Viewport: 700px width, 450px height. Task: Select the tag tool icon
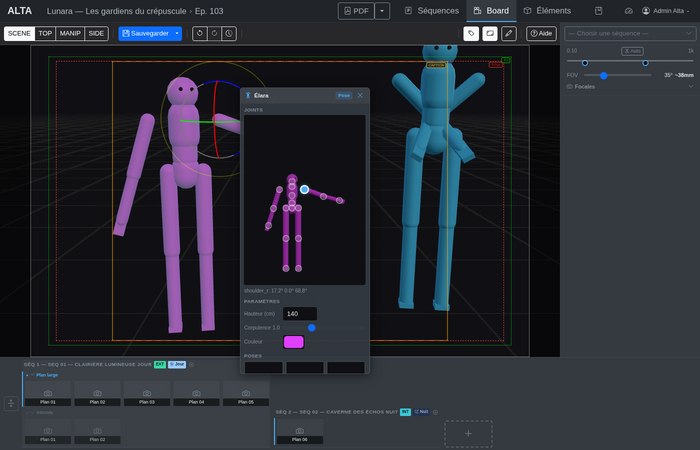tap(471, 33)
